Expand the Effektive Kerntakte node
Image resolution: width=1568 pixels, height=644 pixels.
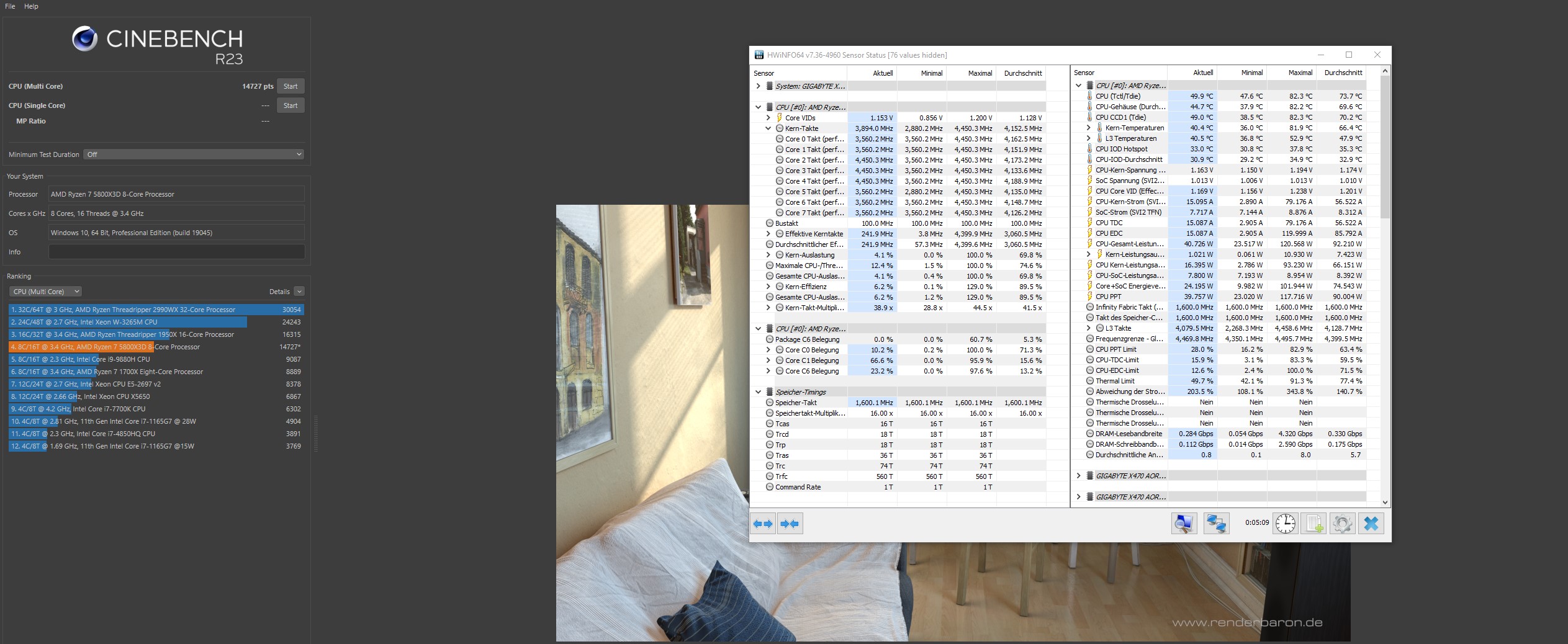pyautogui.click(x=768, y=234)
